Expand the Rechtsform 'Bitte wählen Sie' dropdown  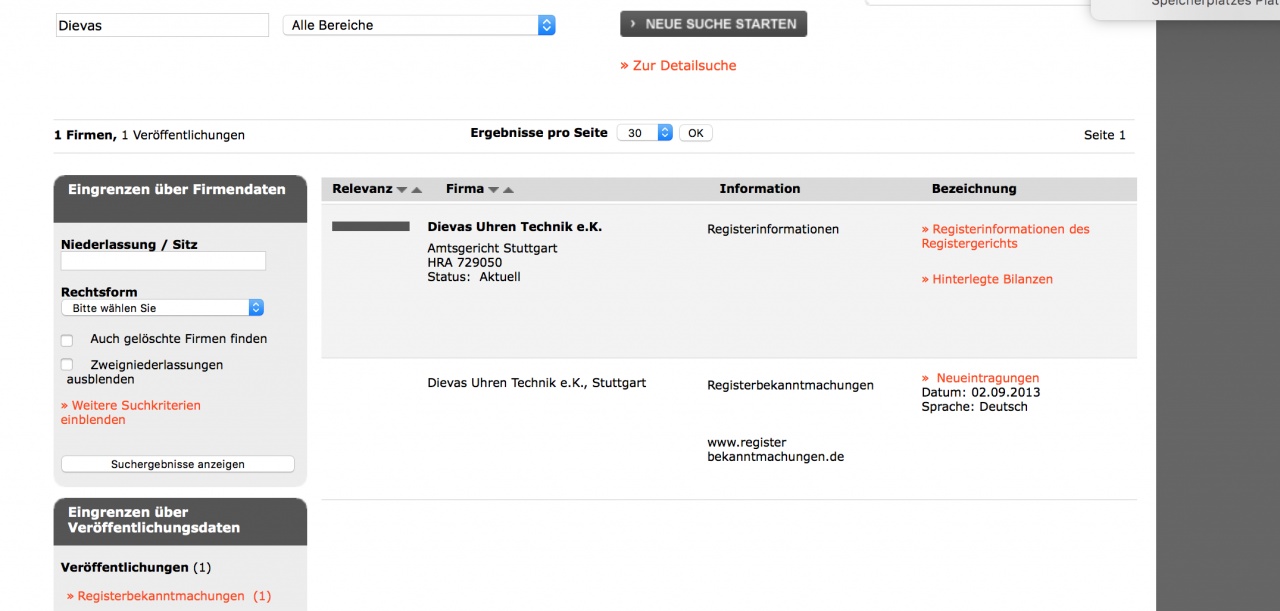tap(162, 308)
